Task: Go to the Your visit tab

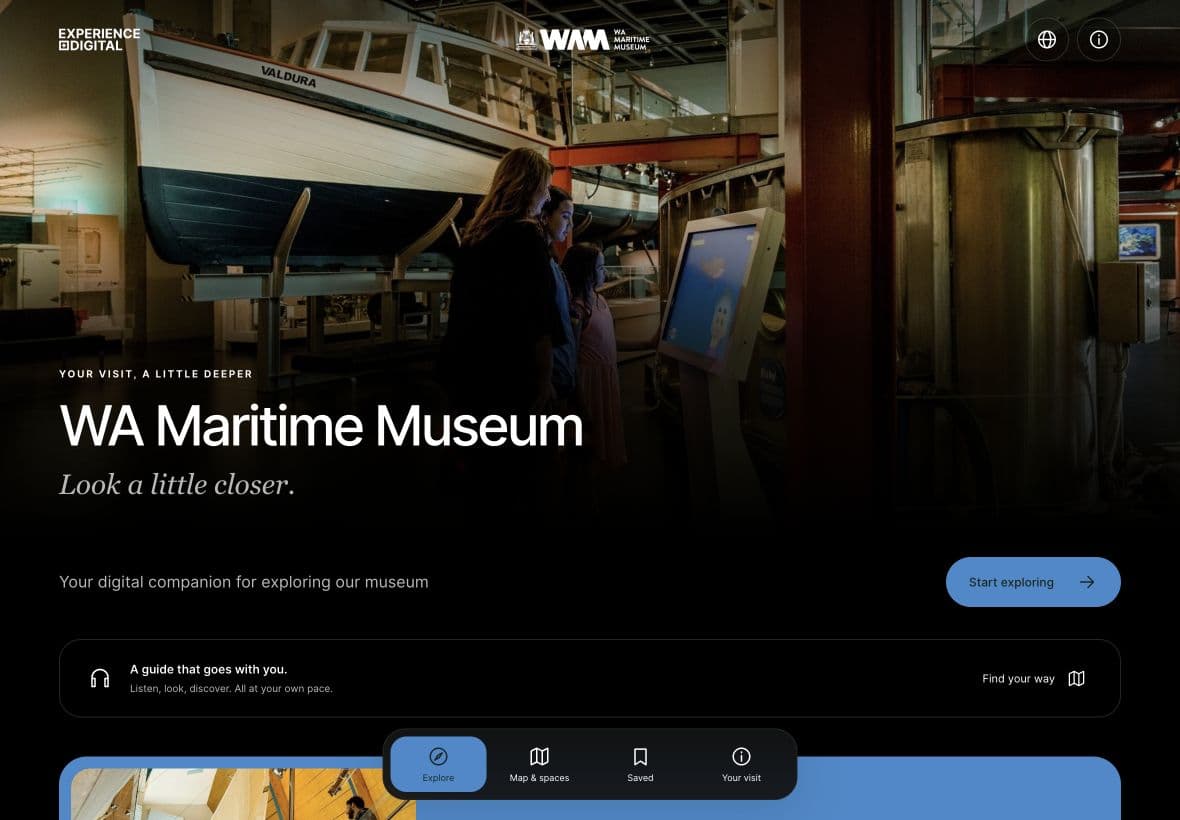Action: (x=741, y=764)
